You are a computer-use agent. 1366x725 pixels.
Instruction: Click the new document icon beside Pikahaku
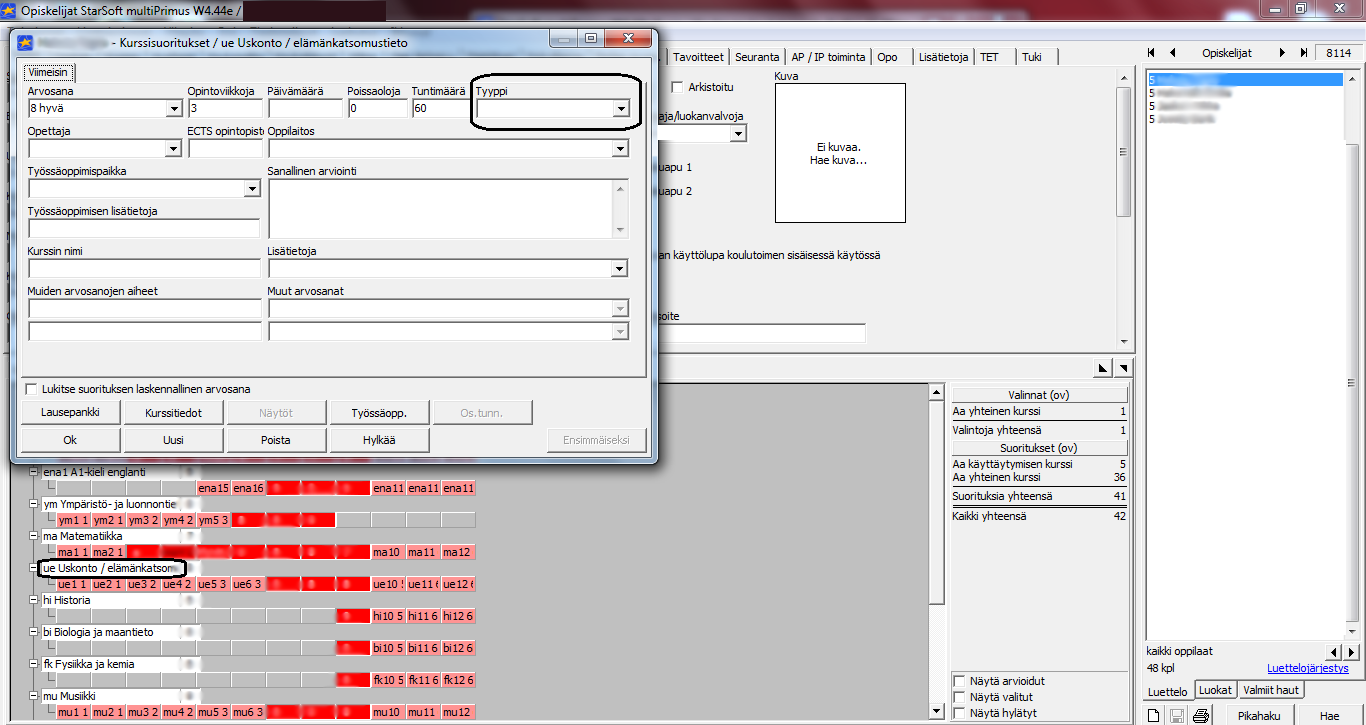[1154, 715]
